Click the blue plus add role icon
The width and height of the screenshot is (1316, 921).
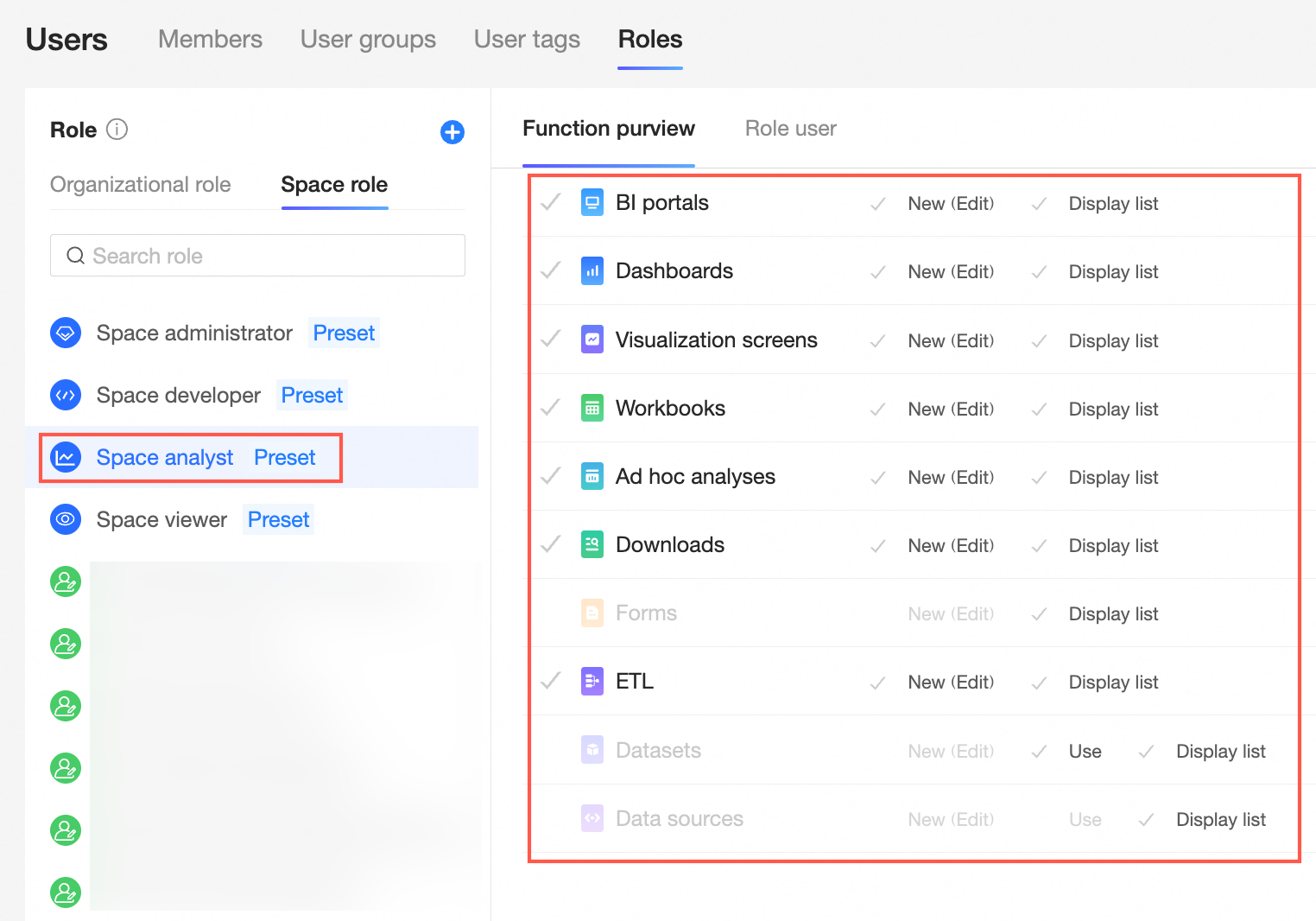point(452,132)
